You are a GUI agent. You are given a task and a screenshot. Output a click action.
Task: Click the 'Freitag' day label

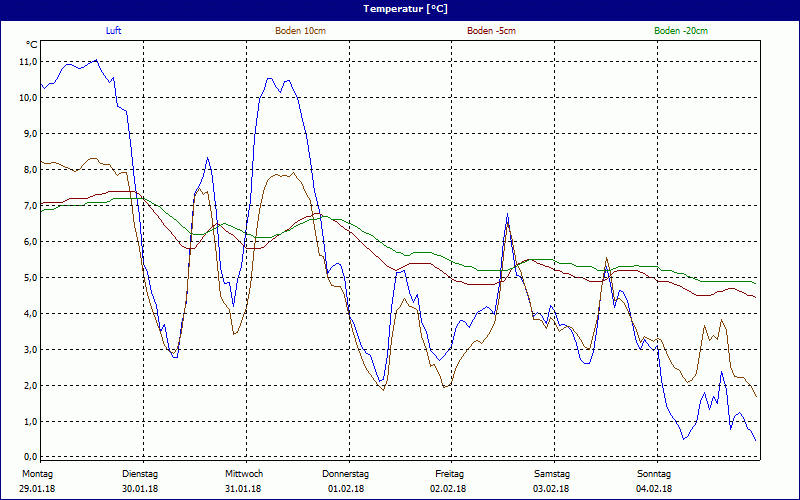(x=449, y=474)
